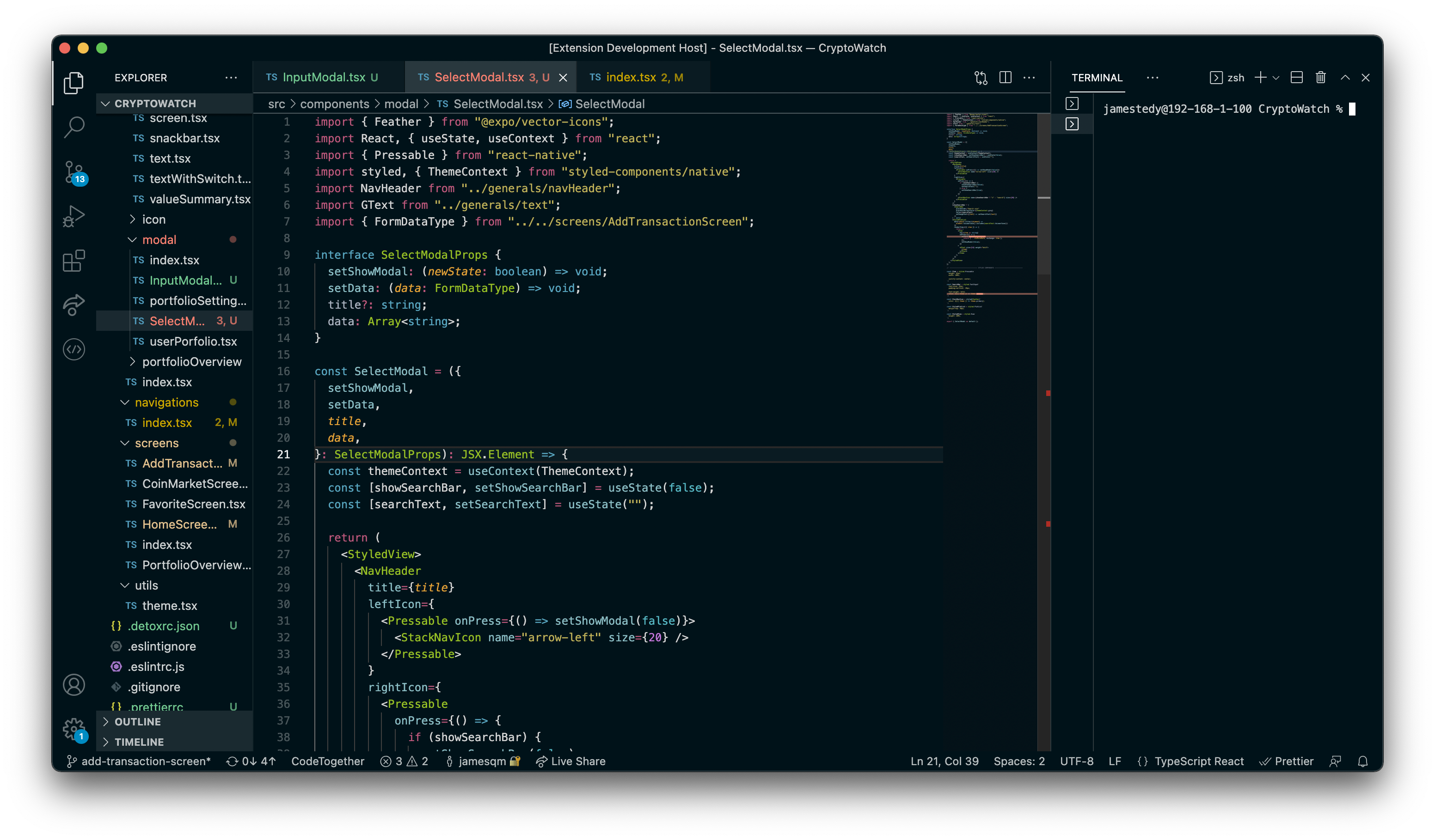Expand the portfolioOverview folder
1435x840 pixels.
(174, 361)
